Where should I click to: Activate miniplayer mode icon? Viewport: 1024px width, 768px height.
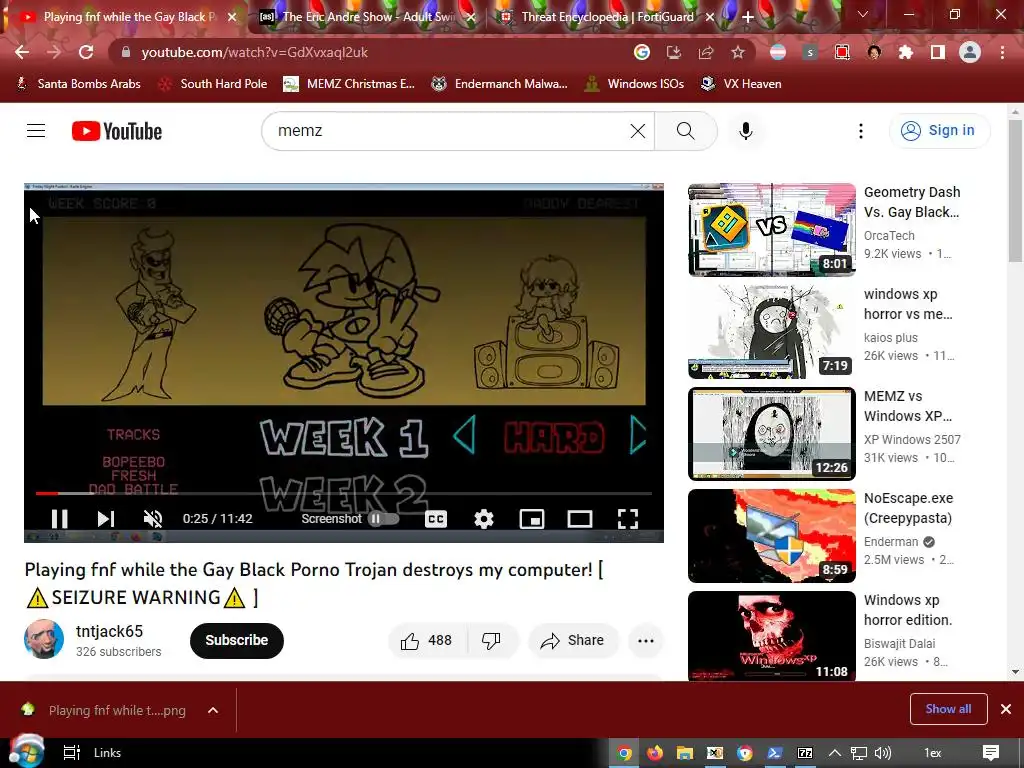coord(532,519)
